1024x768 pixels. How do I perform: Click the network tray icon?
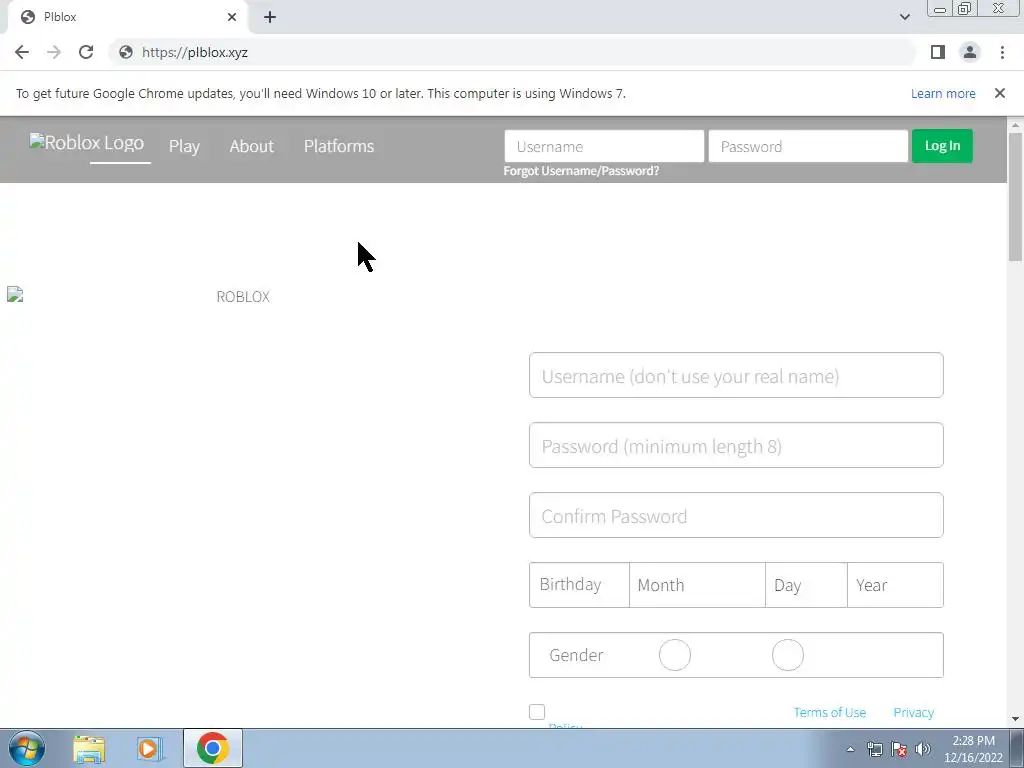874,749
